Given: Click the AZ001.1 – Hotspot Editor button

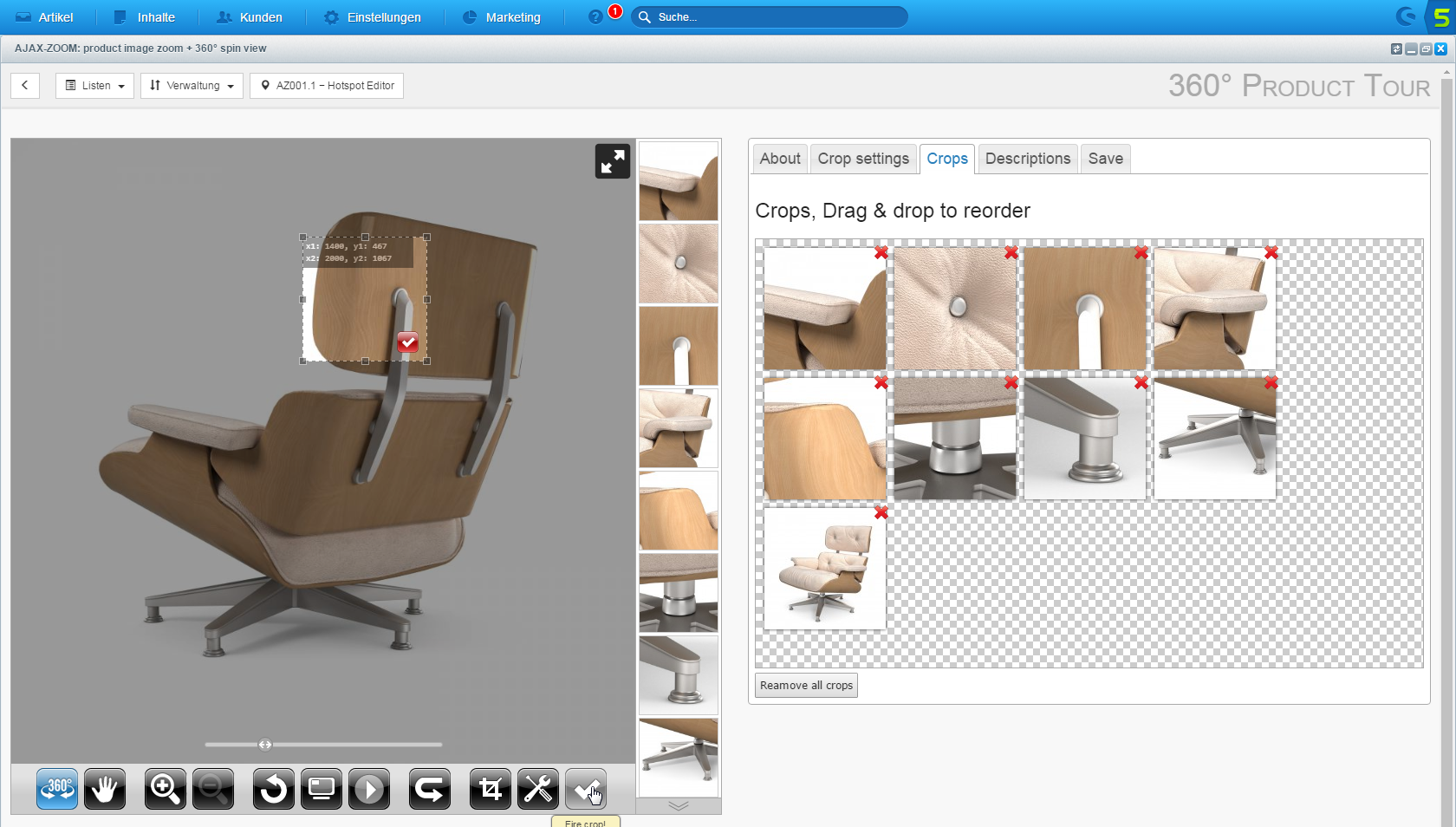Looking at the screenshot, I should (x=327, y=86).
